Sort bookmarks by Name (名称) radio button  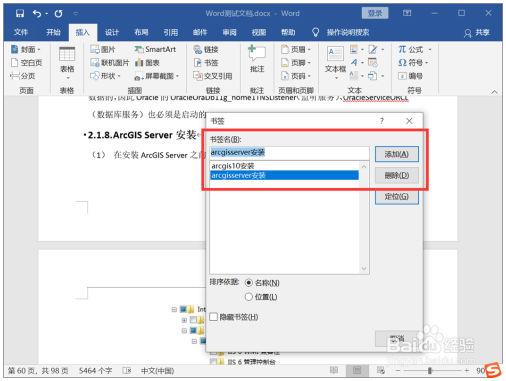click(x=248, y=283)
